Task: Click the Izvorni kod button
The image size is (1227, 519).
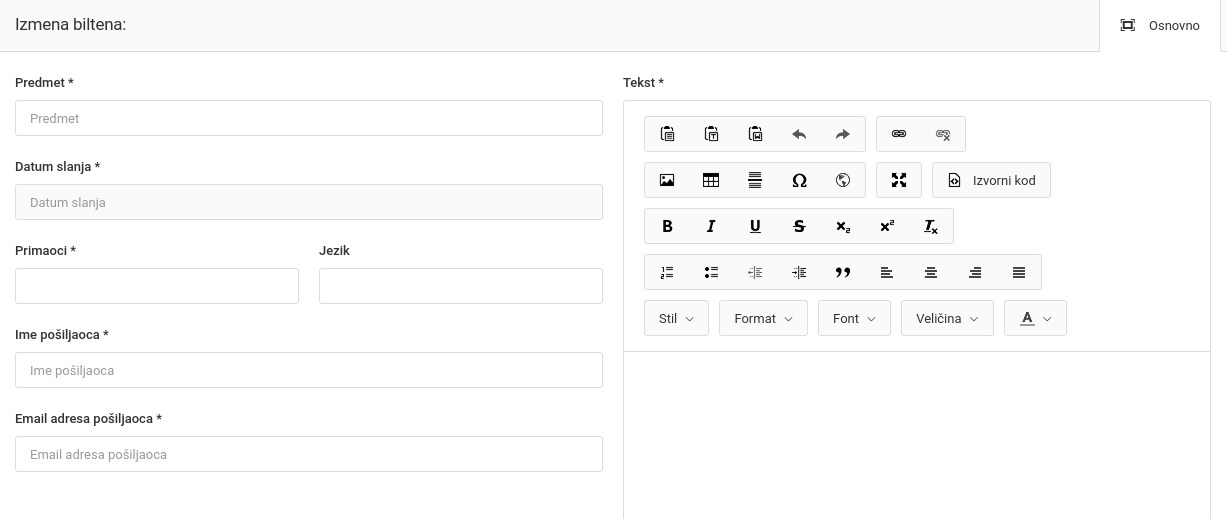Action: coord(991,180)
